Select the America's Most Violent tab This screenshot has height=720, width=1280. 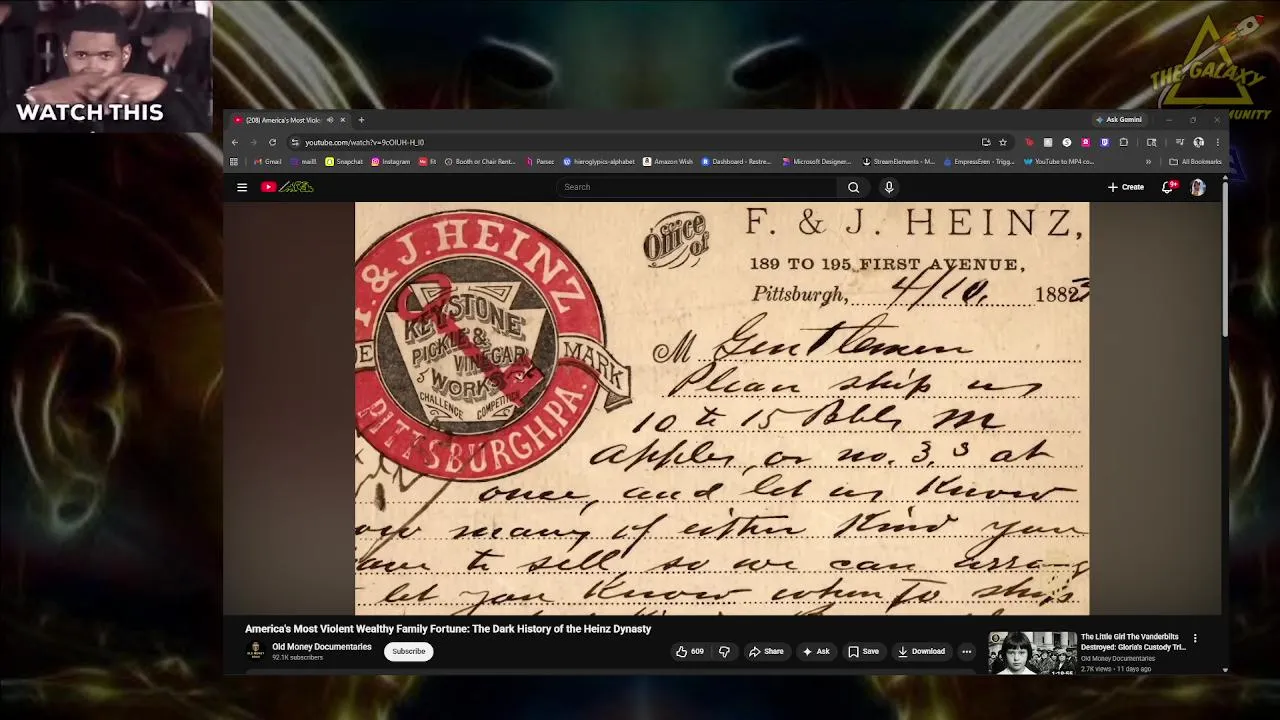(x=288, y=120)
